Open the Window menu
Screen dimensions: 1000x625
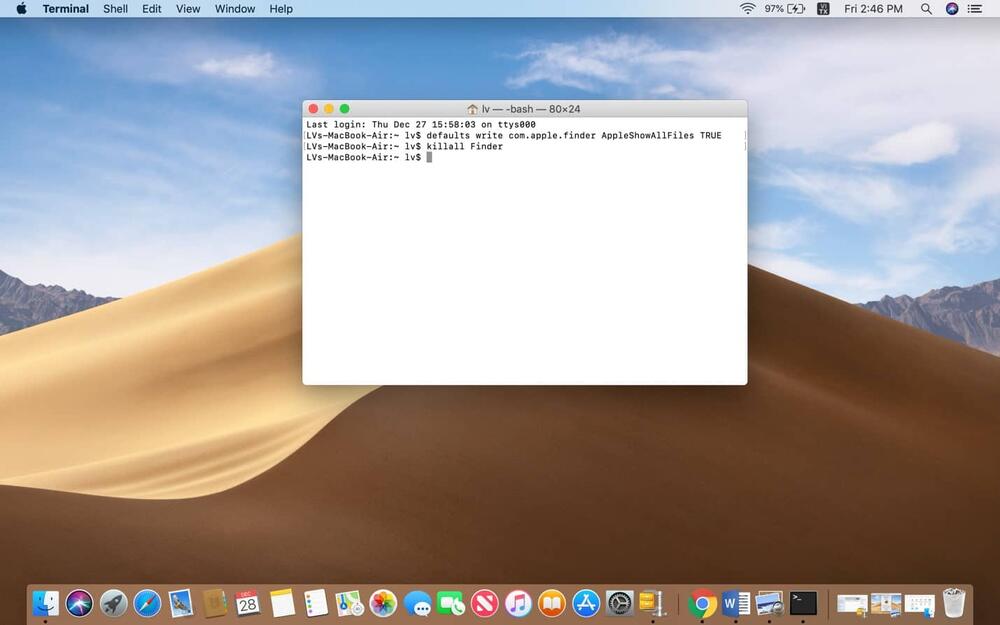235,9
